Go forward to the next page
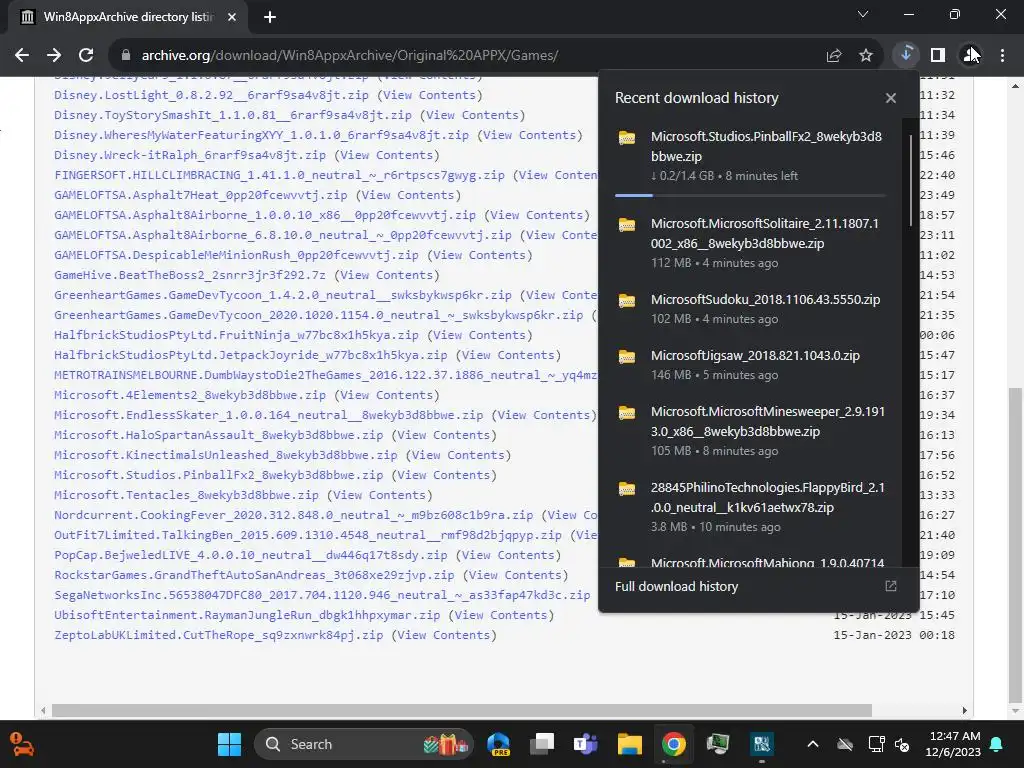 click(x=54, y=56)
